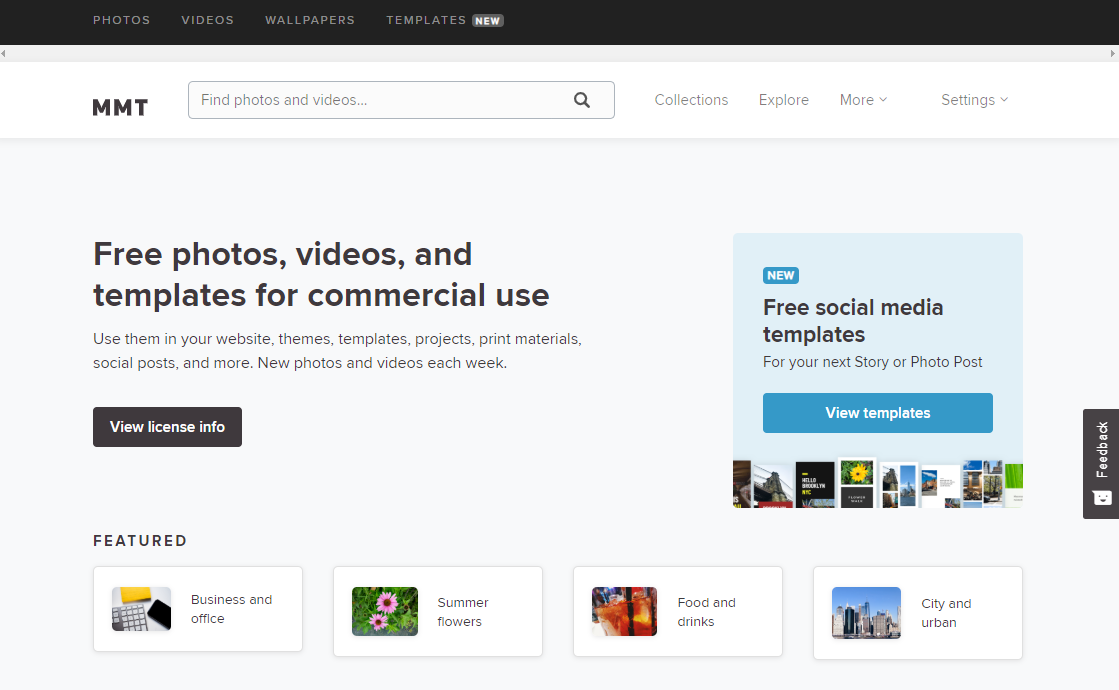Click the horizontal scrollbar track

(559, 54)
